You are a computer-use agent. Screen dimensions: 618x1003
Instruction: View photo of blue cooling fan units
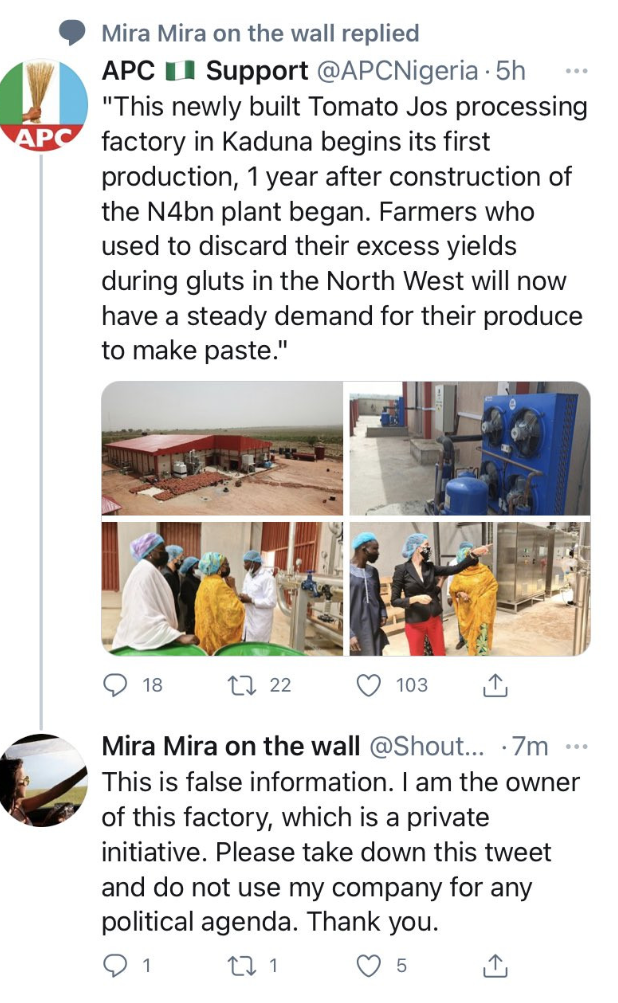[469, 448]
